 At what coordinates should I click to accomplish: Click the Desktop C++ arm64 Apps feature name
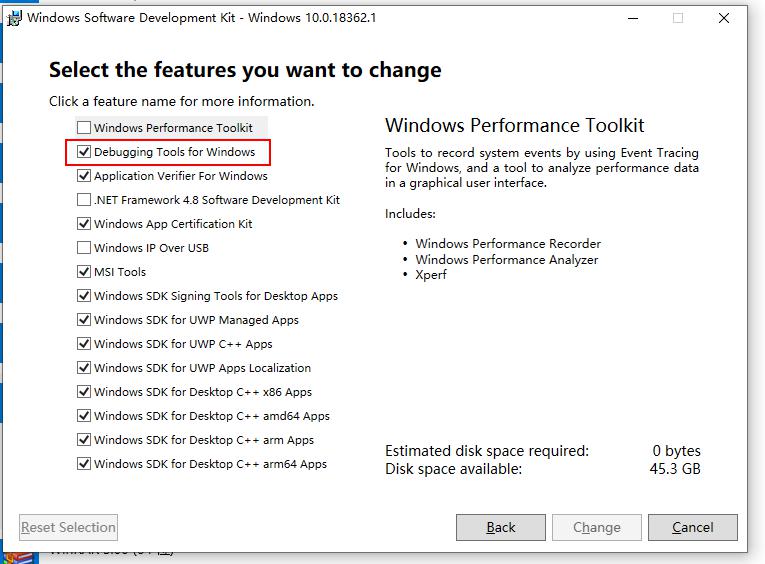tap(210, 464)
